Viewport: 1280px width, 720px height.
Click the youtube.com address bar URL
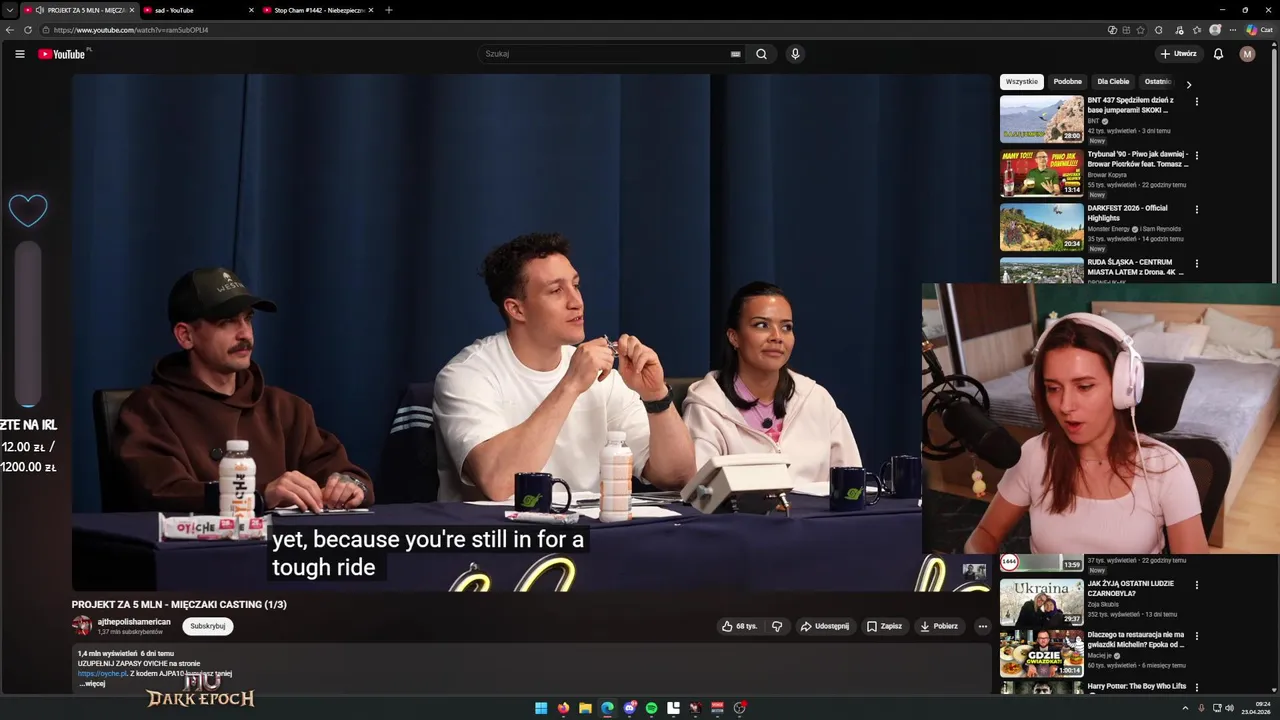[131, 30]
